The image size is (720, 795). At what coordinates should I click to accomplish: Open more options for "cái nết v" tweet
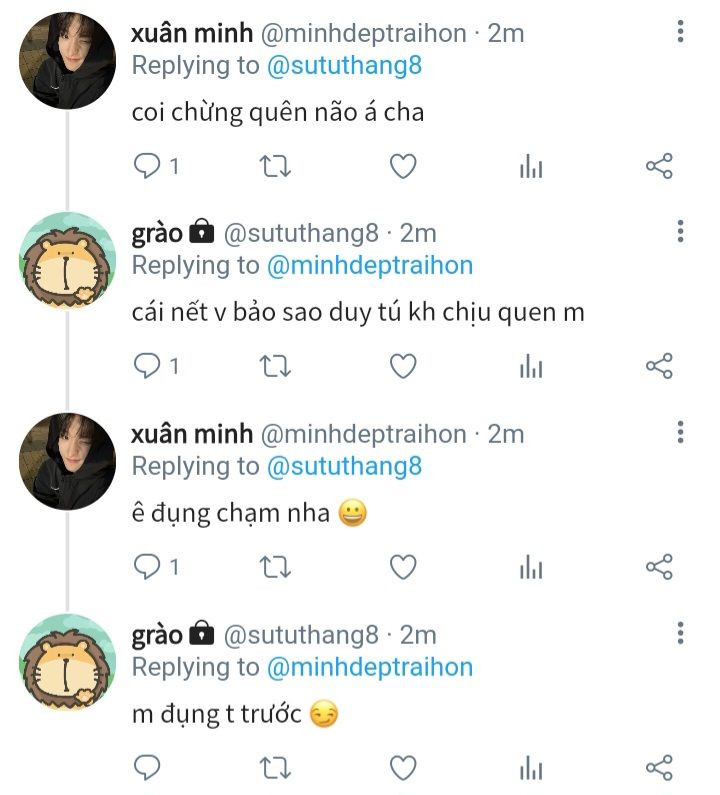pyautogui.click(x=680, y=233)
